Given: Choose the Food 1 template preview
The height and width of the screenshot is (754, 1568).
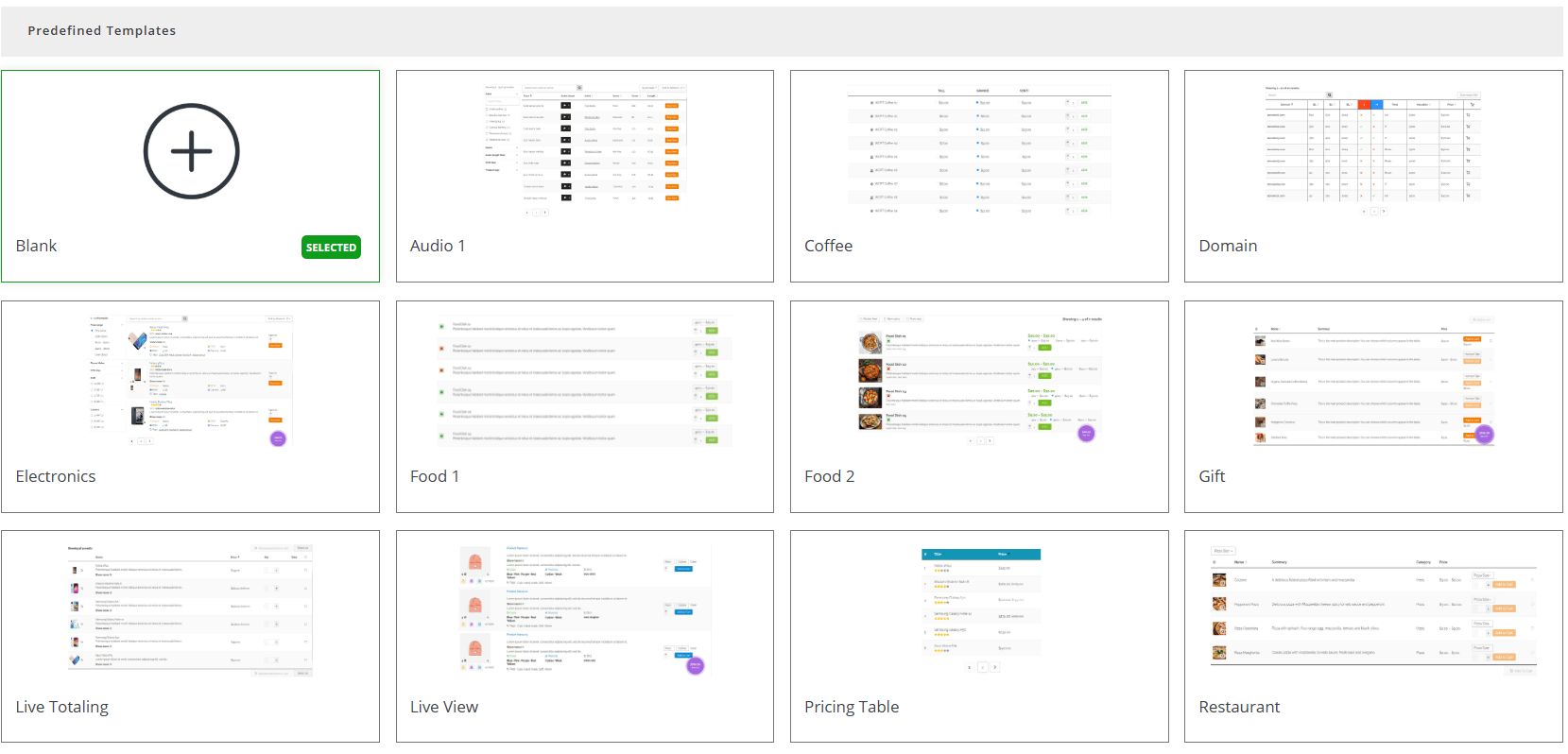Looking at the screenshot, I should 585,381.
